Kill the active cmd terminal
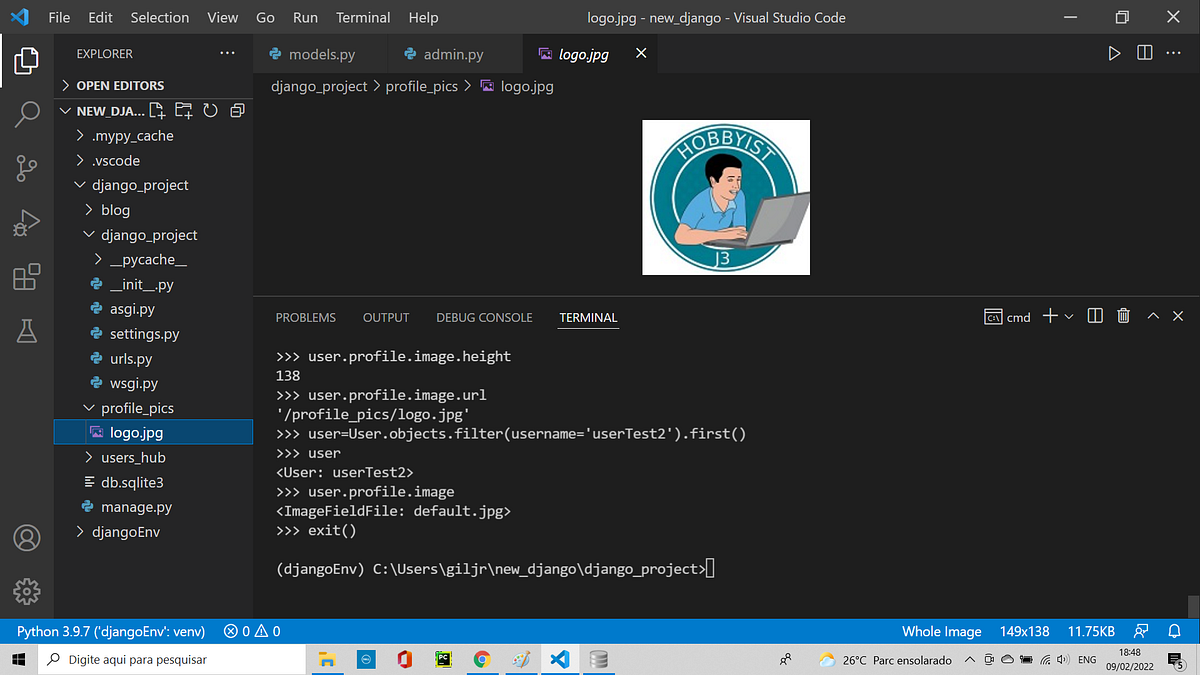The image size is (1200, 675). pyautogui.click(x=1123, y=315)
